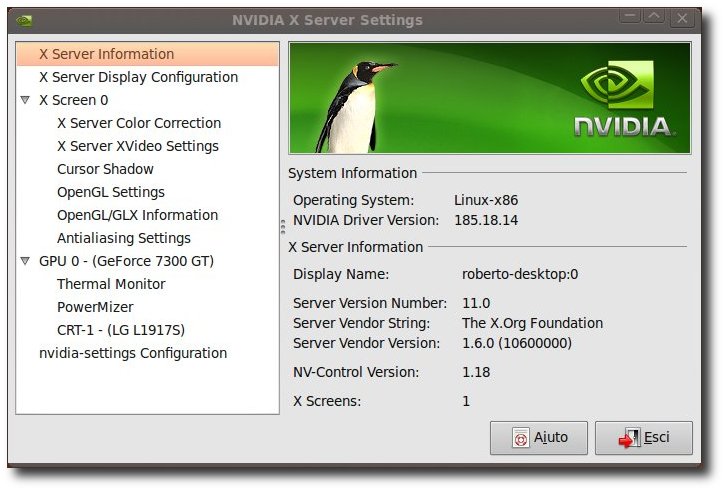Open X Server Color Correction page

139,123
